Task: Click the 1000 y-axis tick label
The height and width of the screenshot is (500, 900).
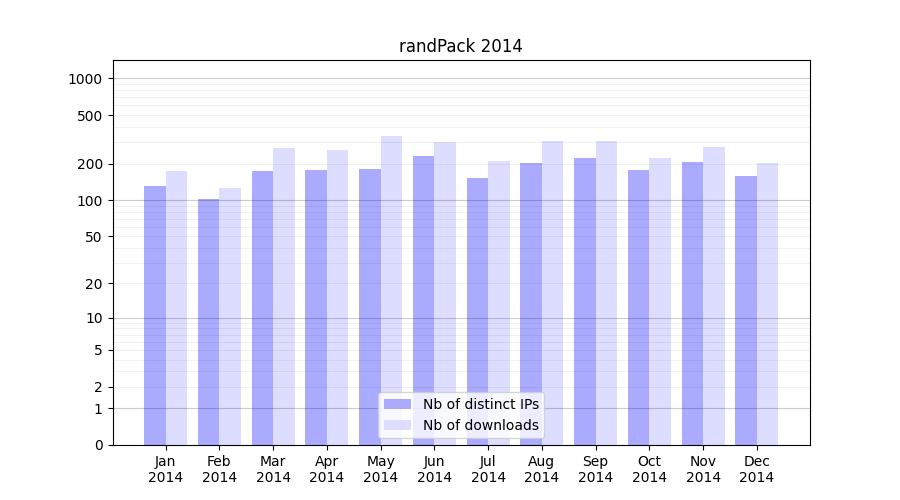Action: pyautogui.click(x=87, y=79)
